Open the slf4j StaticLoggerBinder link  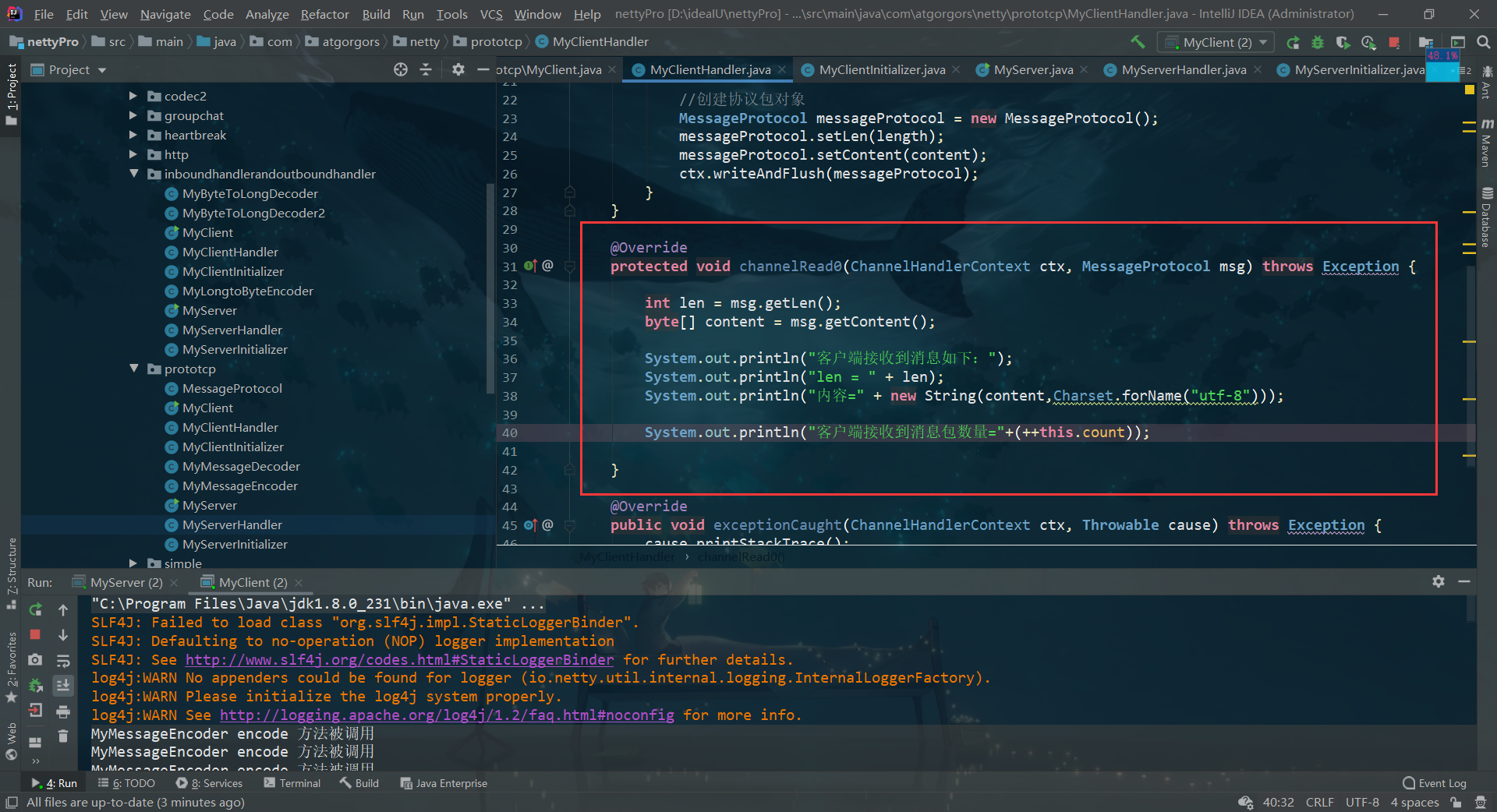[399, 659]
